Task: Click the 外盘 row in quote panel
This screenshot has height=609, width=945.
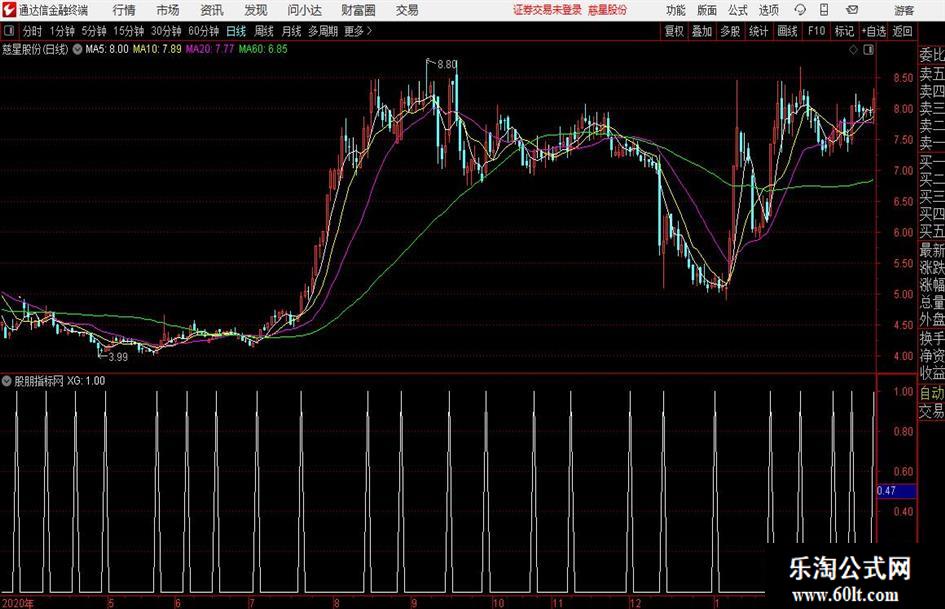Action: tap(932, 320)
